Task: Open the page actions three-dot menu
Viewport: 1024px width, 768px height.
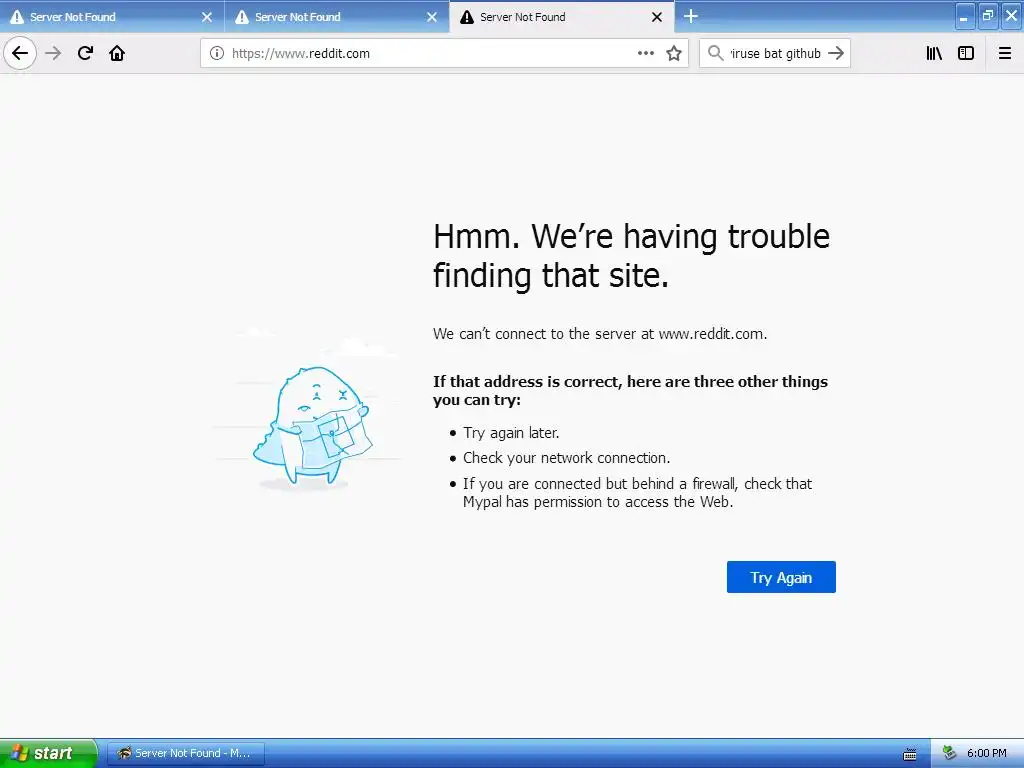Action: [645, 53]
